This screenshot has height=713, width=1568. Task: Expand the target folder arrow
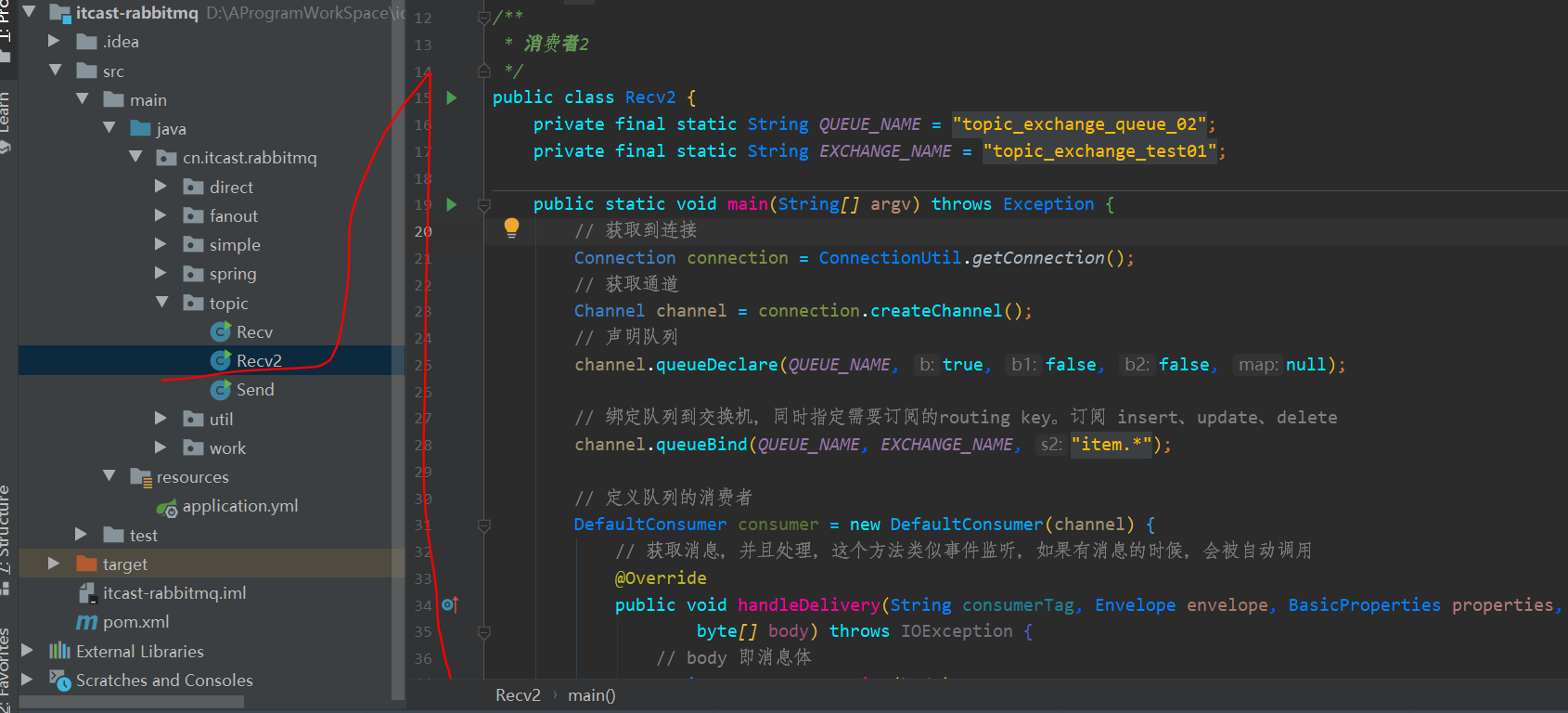[x=54, y=564]
